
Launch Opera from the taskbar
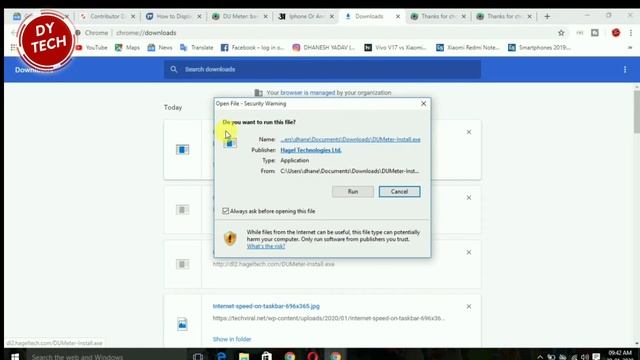313,356
